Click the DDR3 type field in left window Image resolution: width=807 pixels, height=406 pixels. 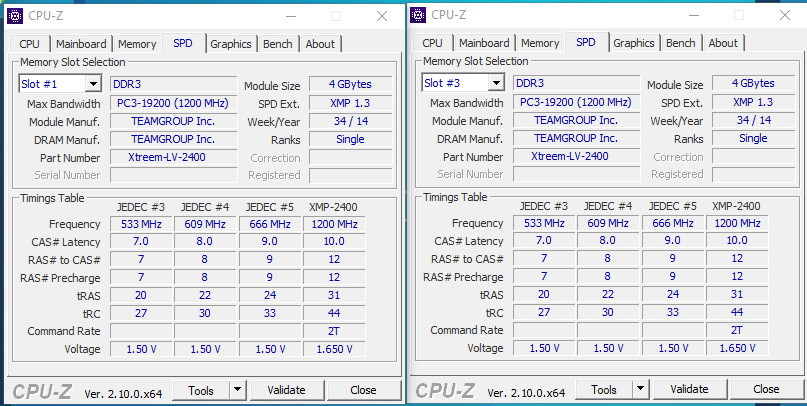(173, 84)
